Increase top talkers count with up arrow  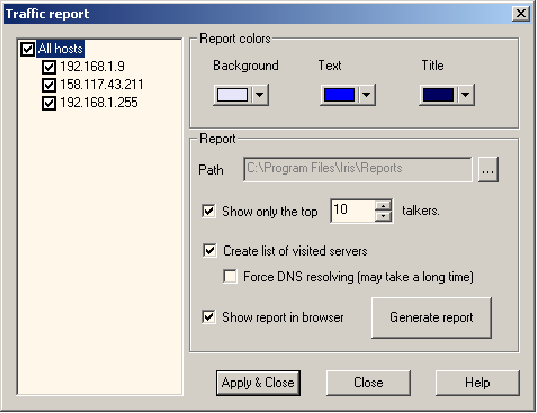pos(383,205)
